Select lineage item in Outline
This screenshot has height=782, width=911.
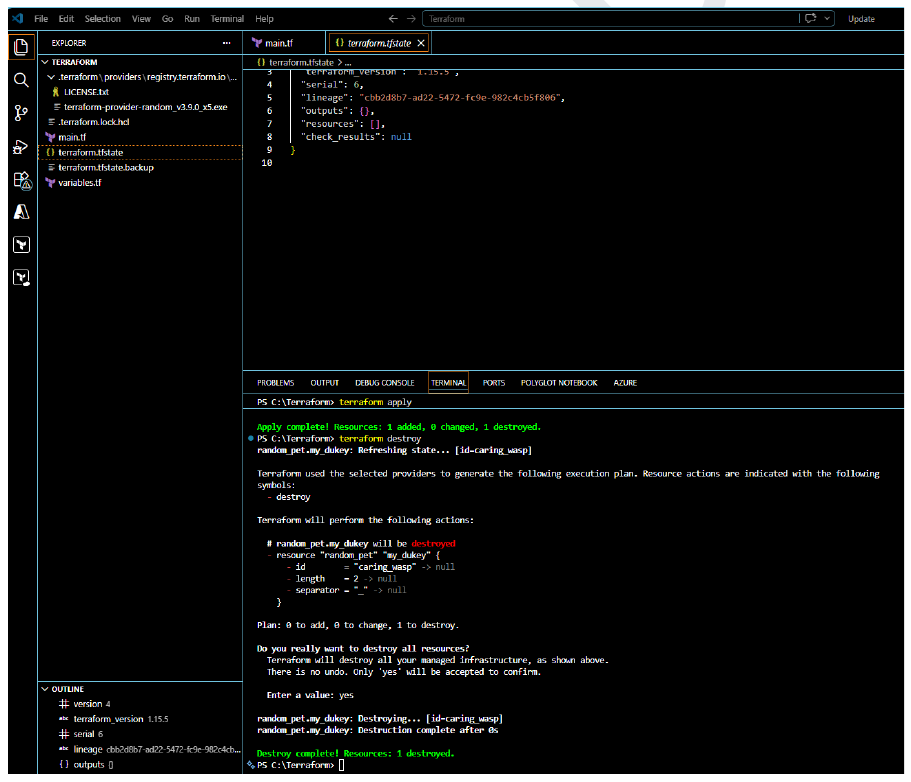click(139, 749)
